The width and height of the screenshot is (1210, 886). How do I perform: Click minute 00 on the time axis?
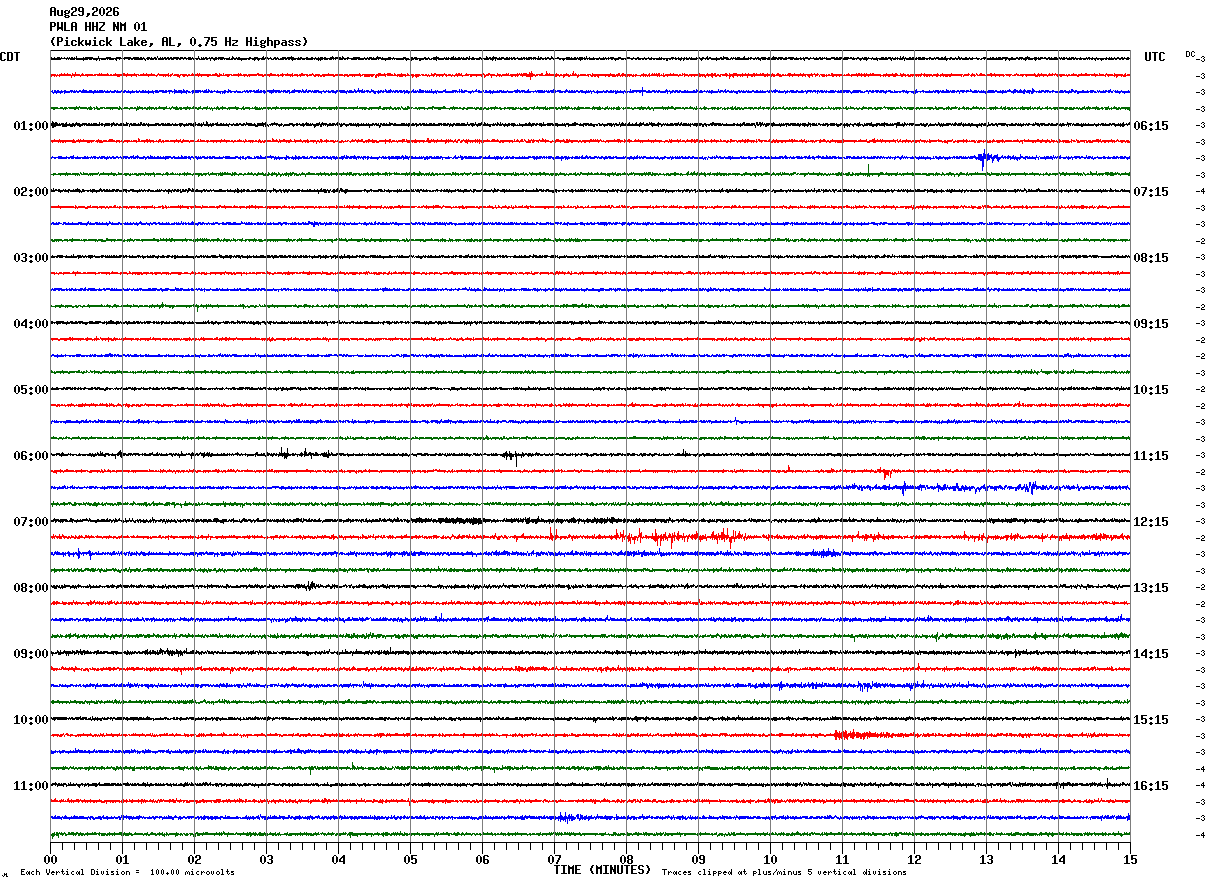(x=50, y=859)
